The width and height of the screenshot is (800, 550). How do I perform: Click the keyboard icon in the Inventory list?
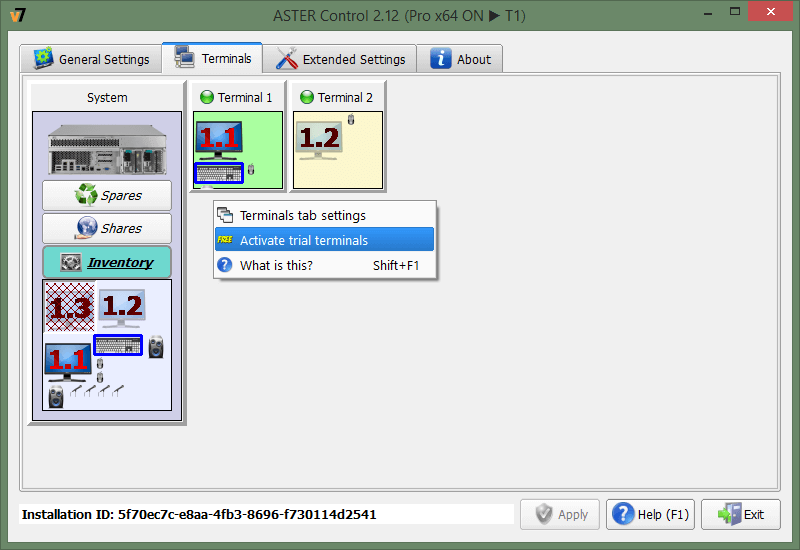[x=118, y=346]
